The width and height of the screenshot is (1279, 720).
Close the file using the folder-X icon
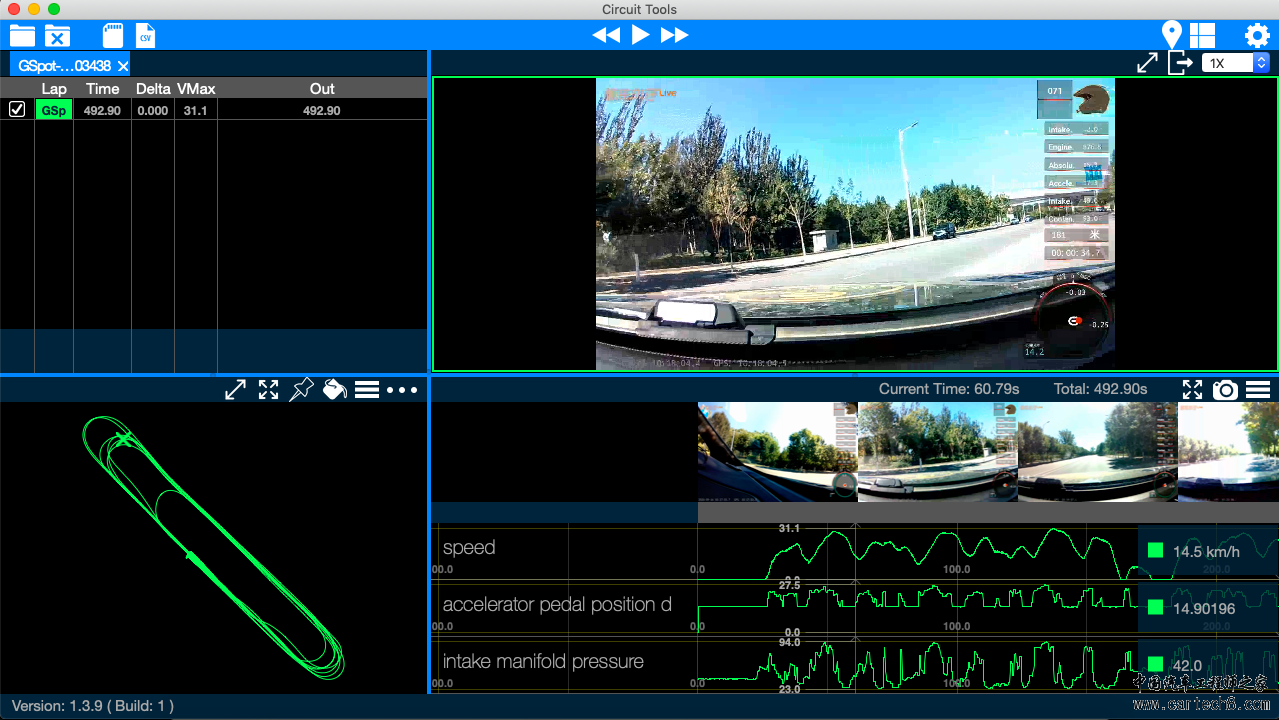point(57,36)
